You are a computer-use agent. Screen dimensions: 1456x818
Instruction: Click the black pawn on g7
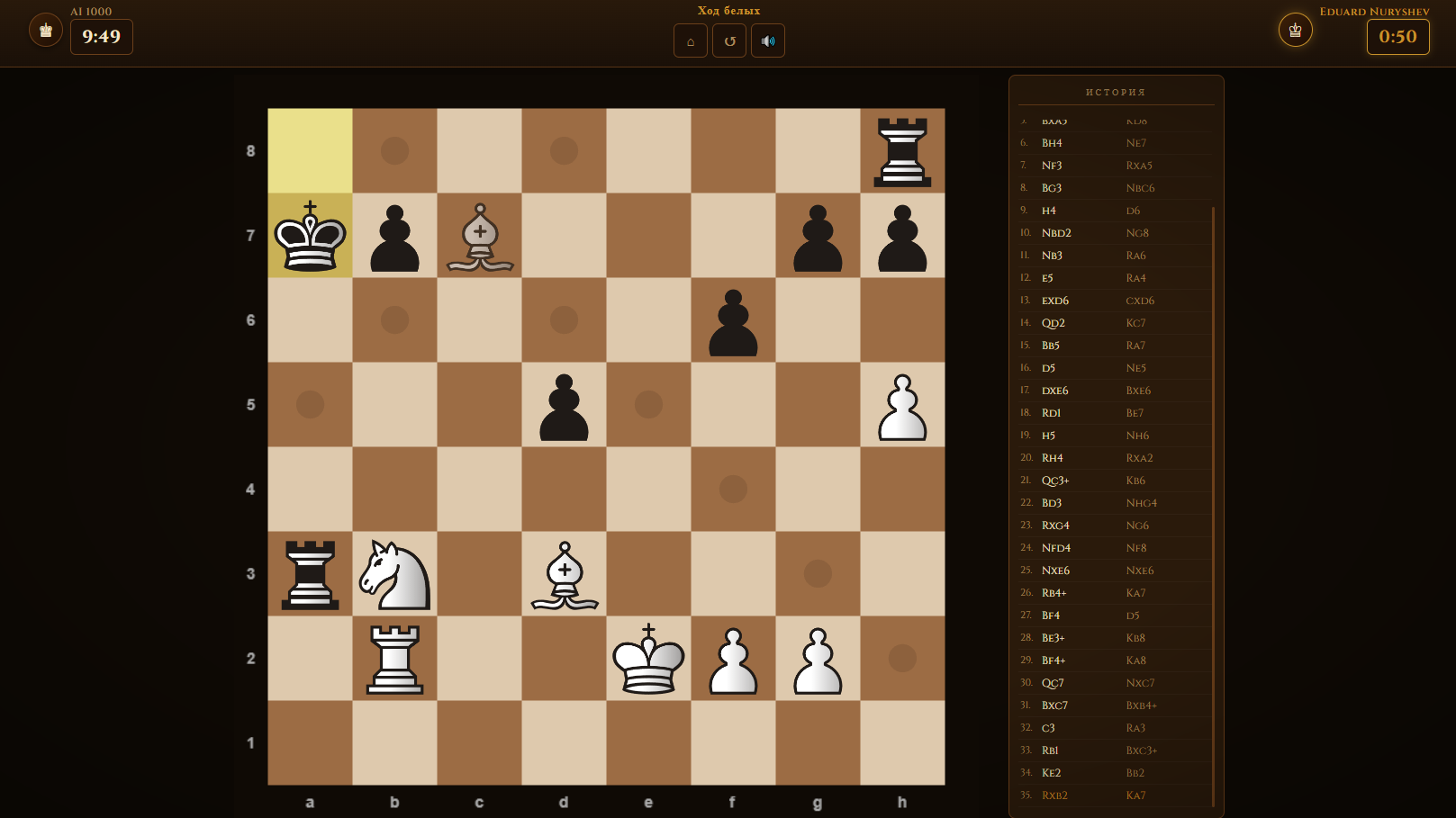coord(818,238)
